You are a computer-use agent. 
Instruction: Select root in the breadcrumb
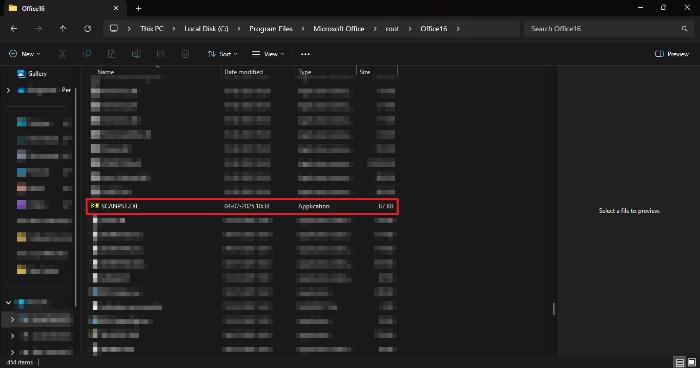[392, 29]
